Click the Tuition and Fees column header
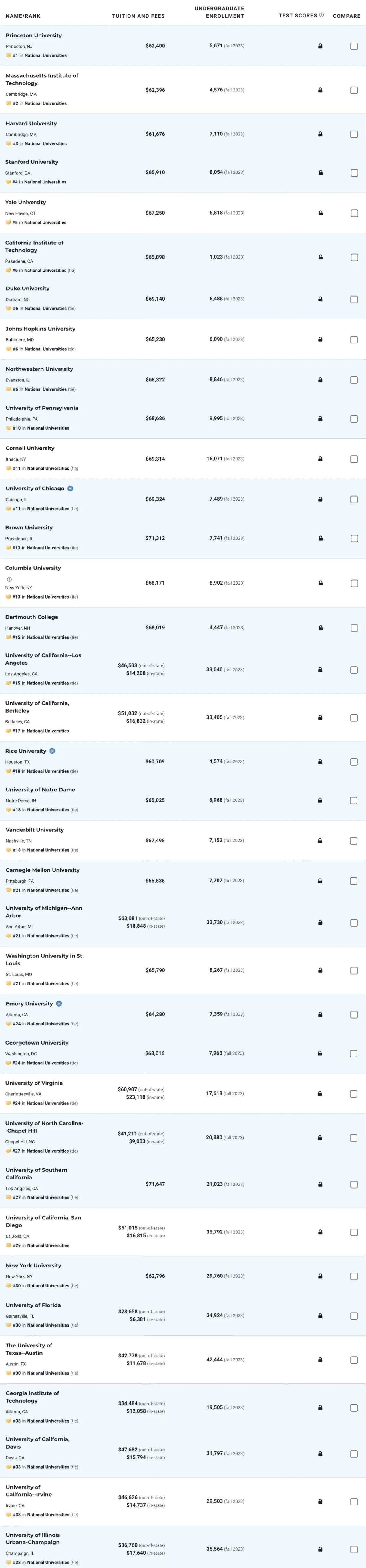This screenshot has width=366, height=1568. pos(138,16)
